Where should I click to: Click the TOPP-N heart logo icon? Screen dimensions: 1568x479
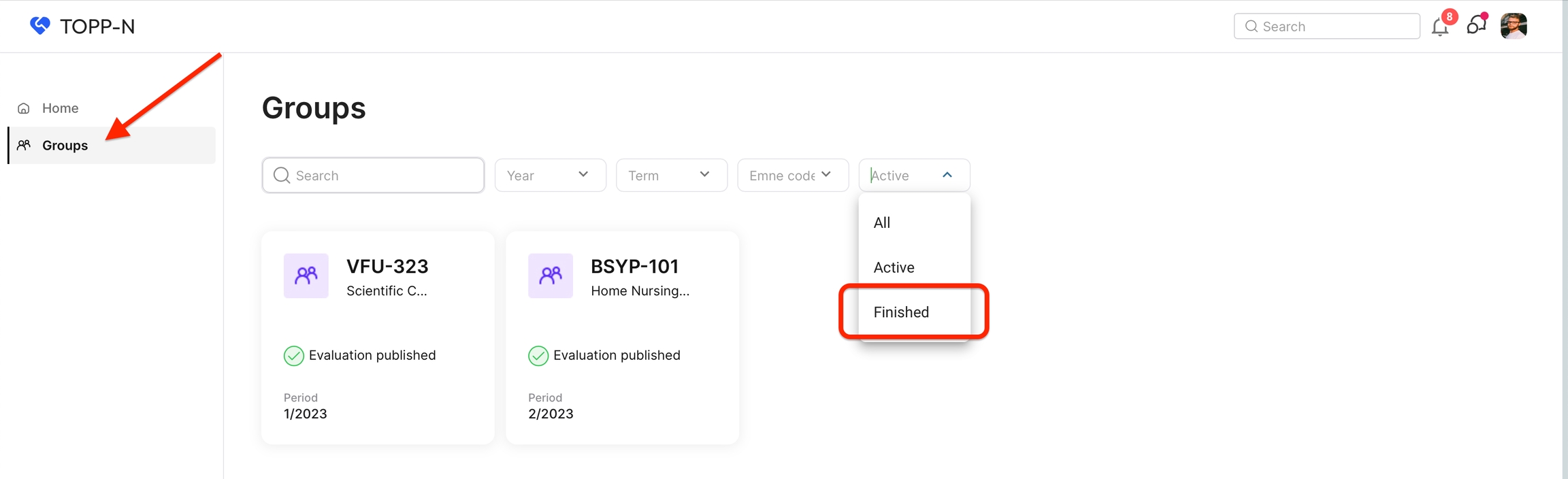[x=40, y=26]
